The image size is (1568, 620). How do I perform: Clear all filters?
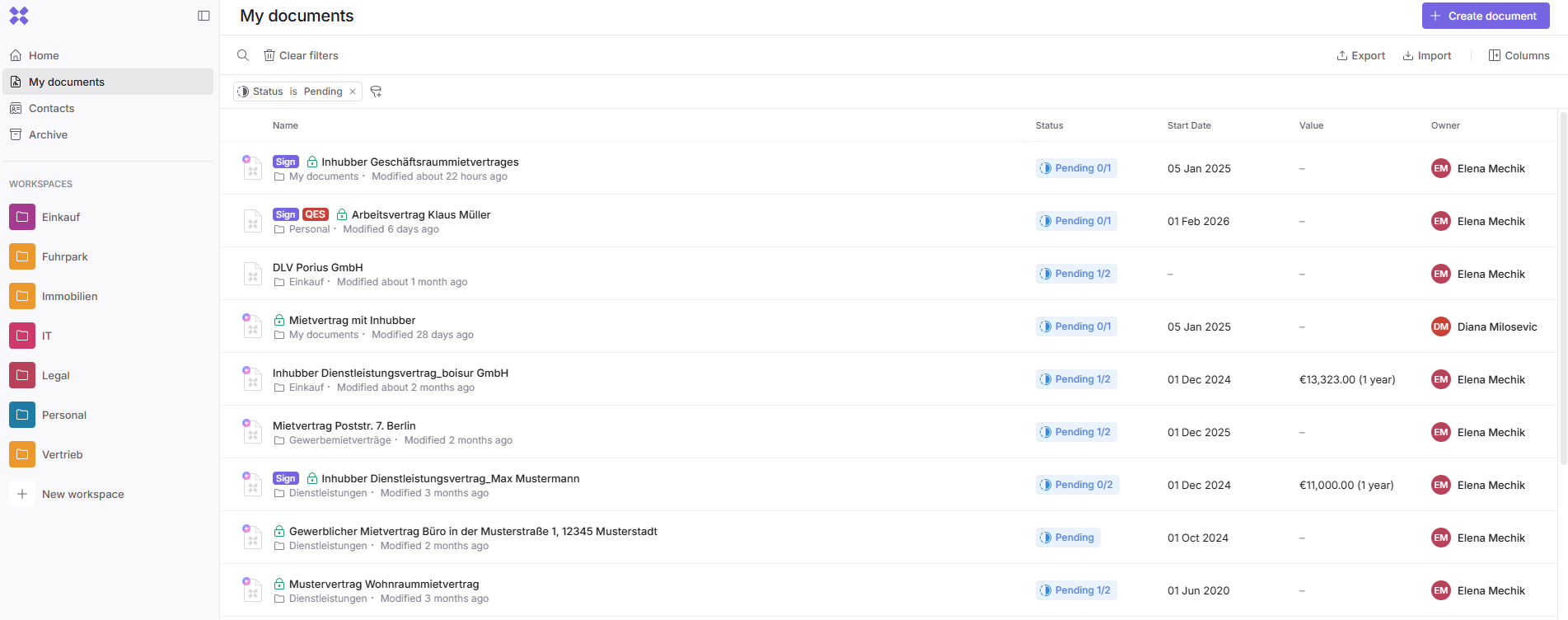(x=301, y=55)
